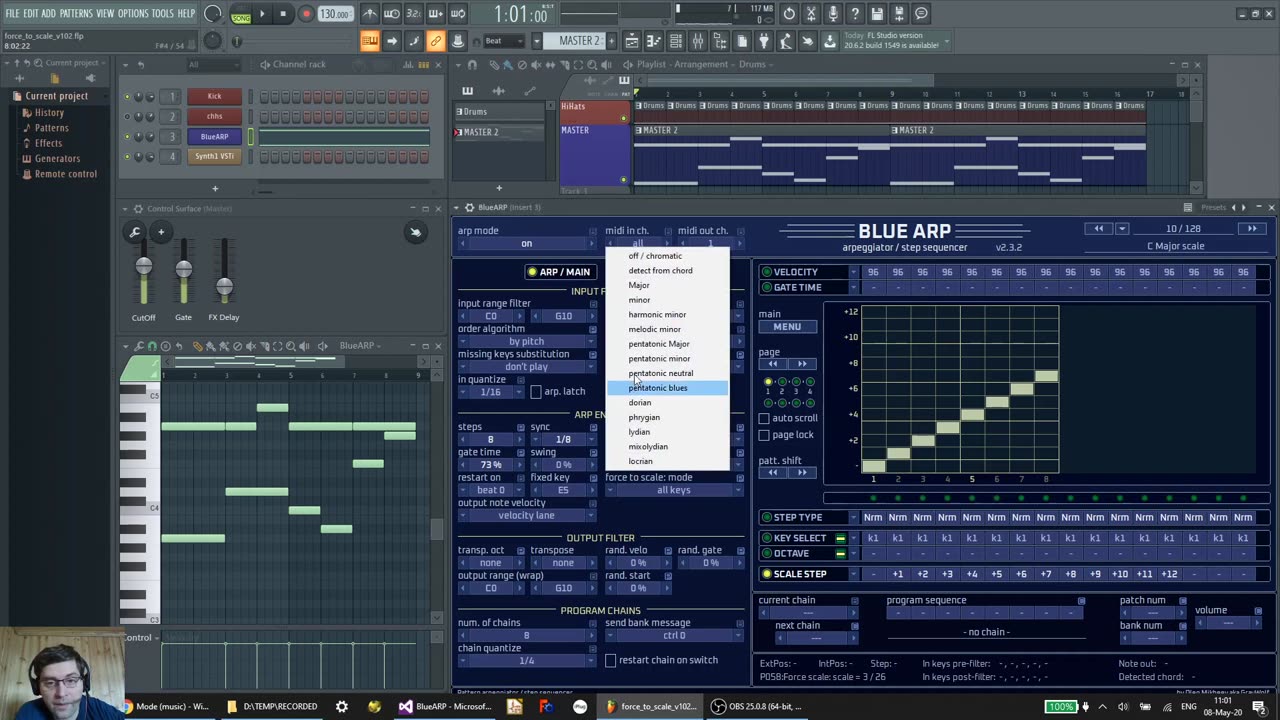Screen dimensions: 1280x720
Task: Expand History in the browser
Action: point(48,113)
